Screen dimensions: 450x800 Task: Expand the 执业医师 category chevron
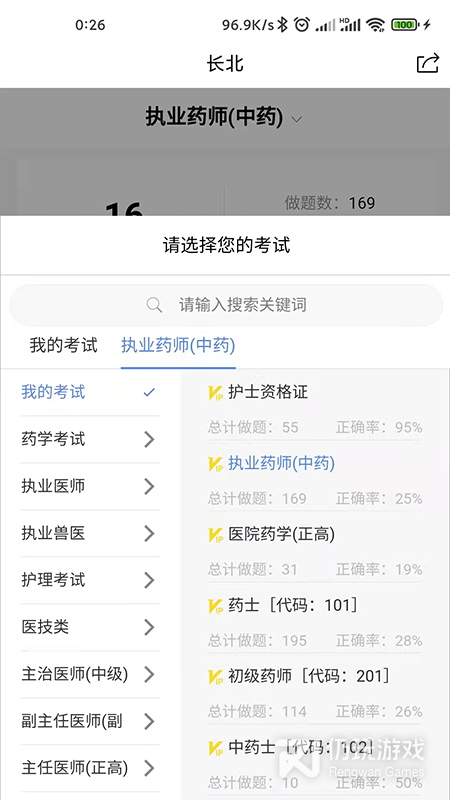click(149, 486)
